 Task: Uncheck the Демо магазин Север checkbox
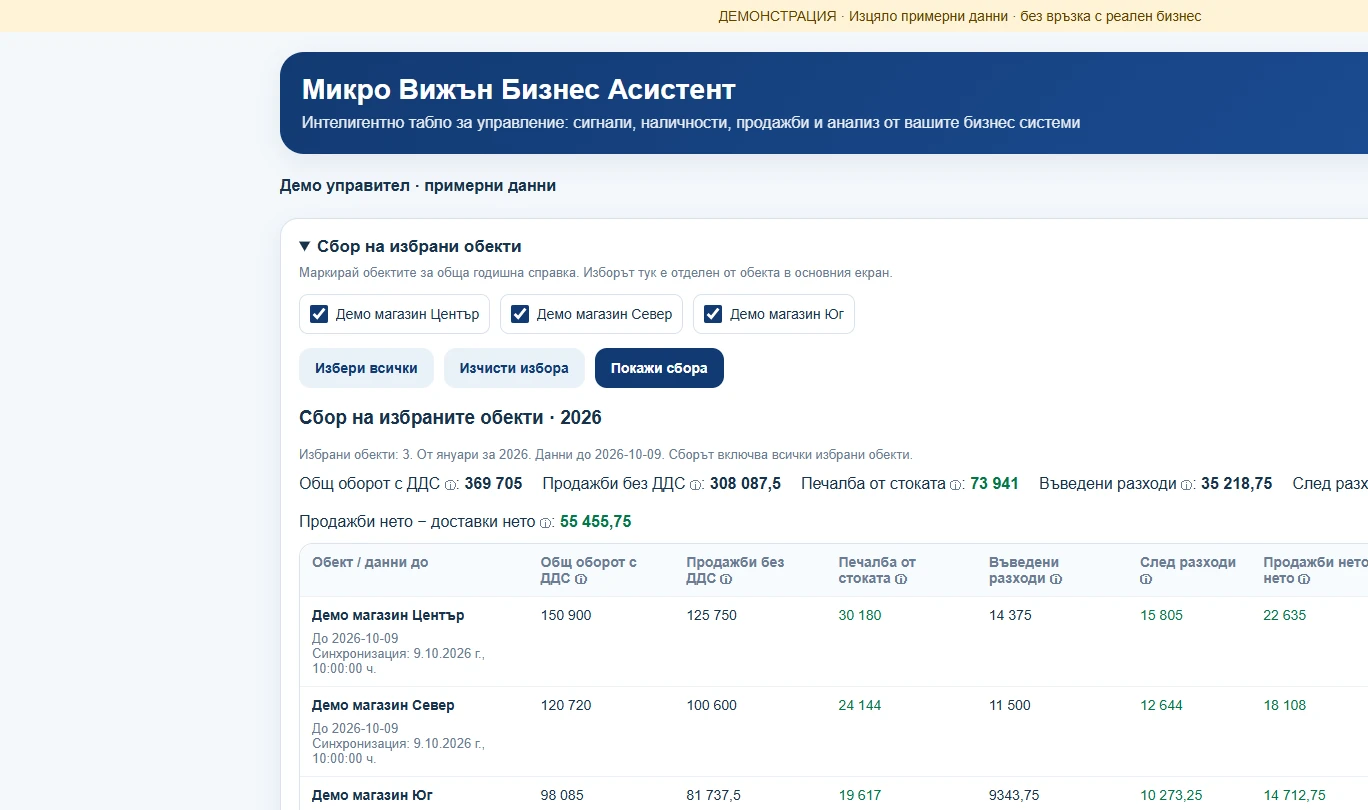520,314
